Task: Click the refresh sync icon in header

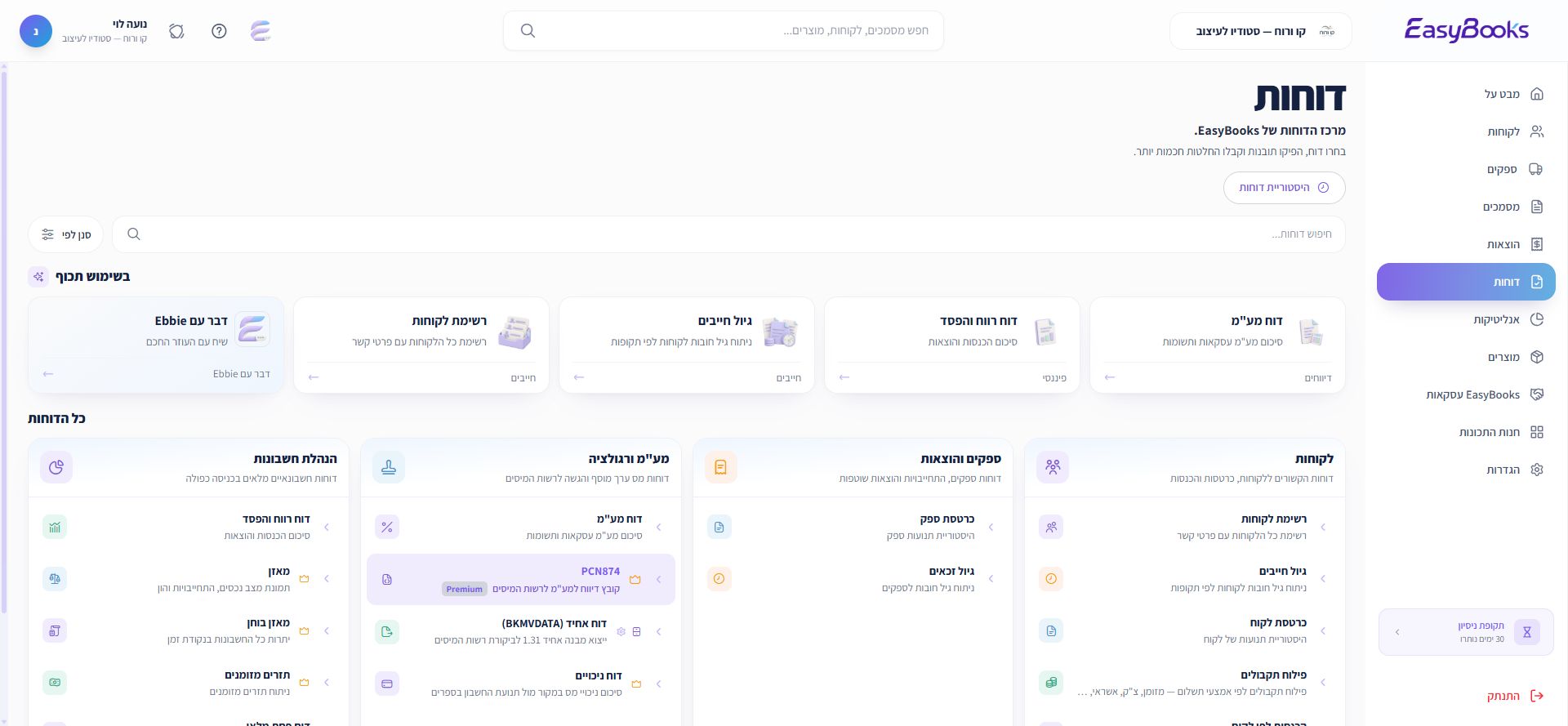Action: click(x=176, y=31)
